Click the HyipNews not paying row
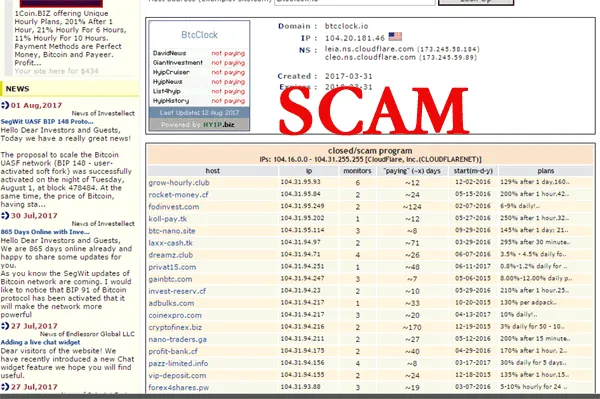Image resolution: width=600 pixels, height=399 pixels. 199,82
